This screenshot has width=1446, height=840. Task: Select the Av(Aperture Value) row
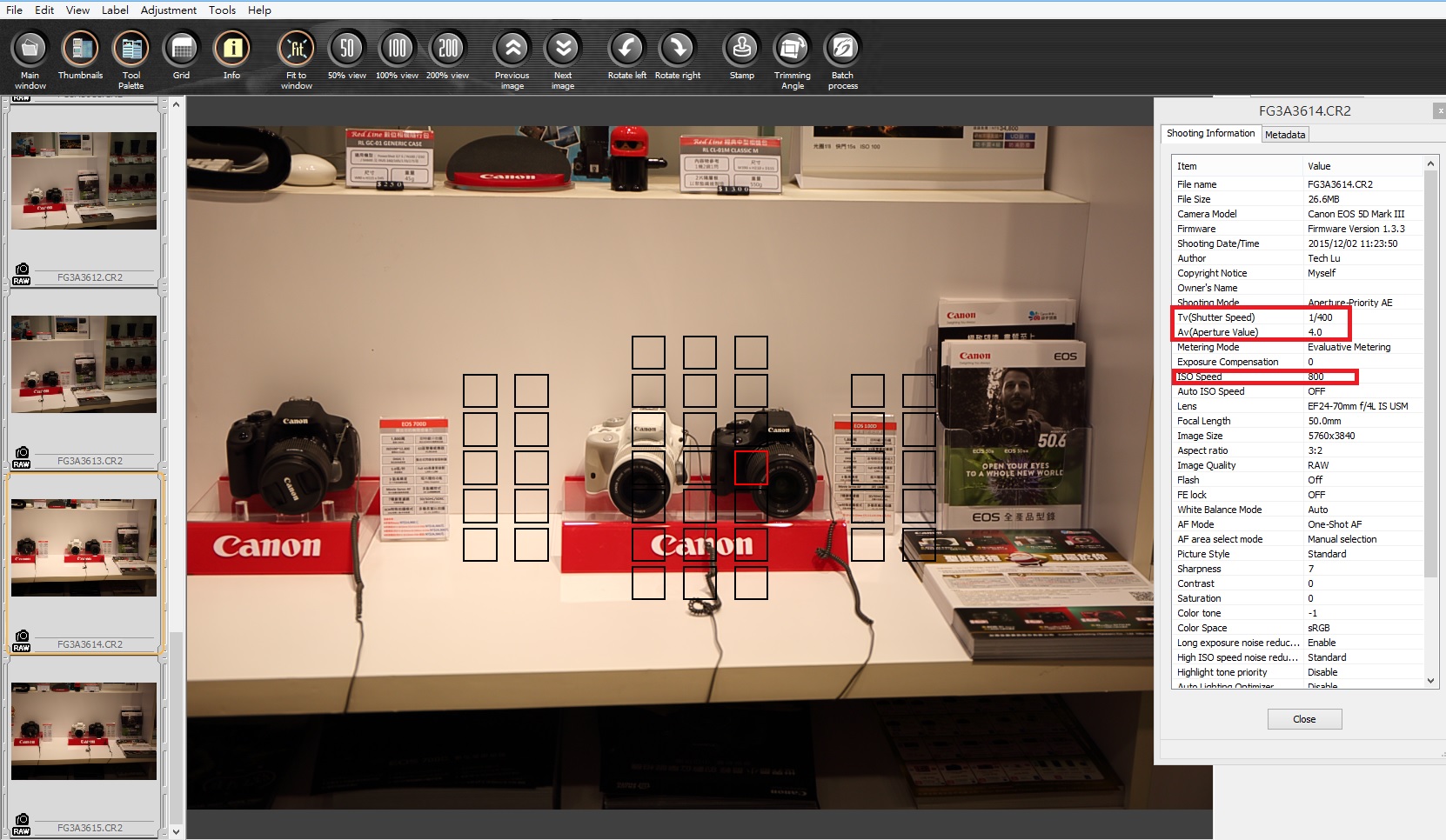(x=1298, y=332)
